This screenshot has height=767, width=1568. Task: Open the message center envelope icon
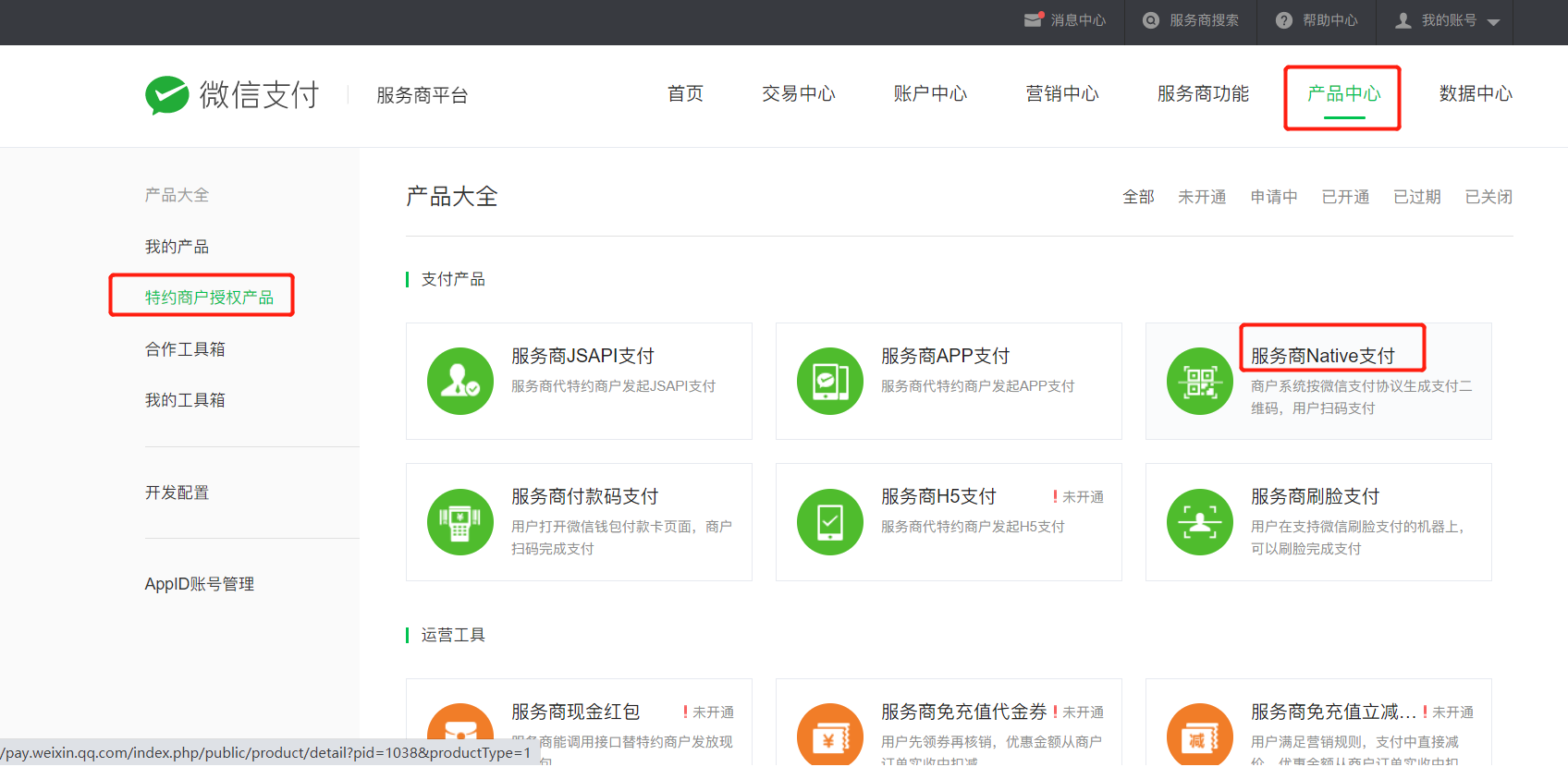(1034, 20)
